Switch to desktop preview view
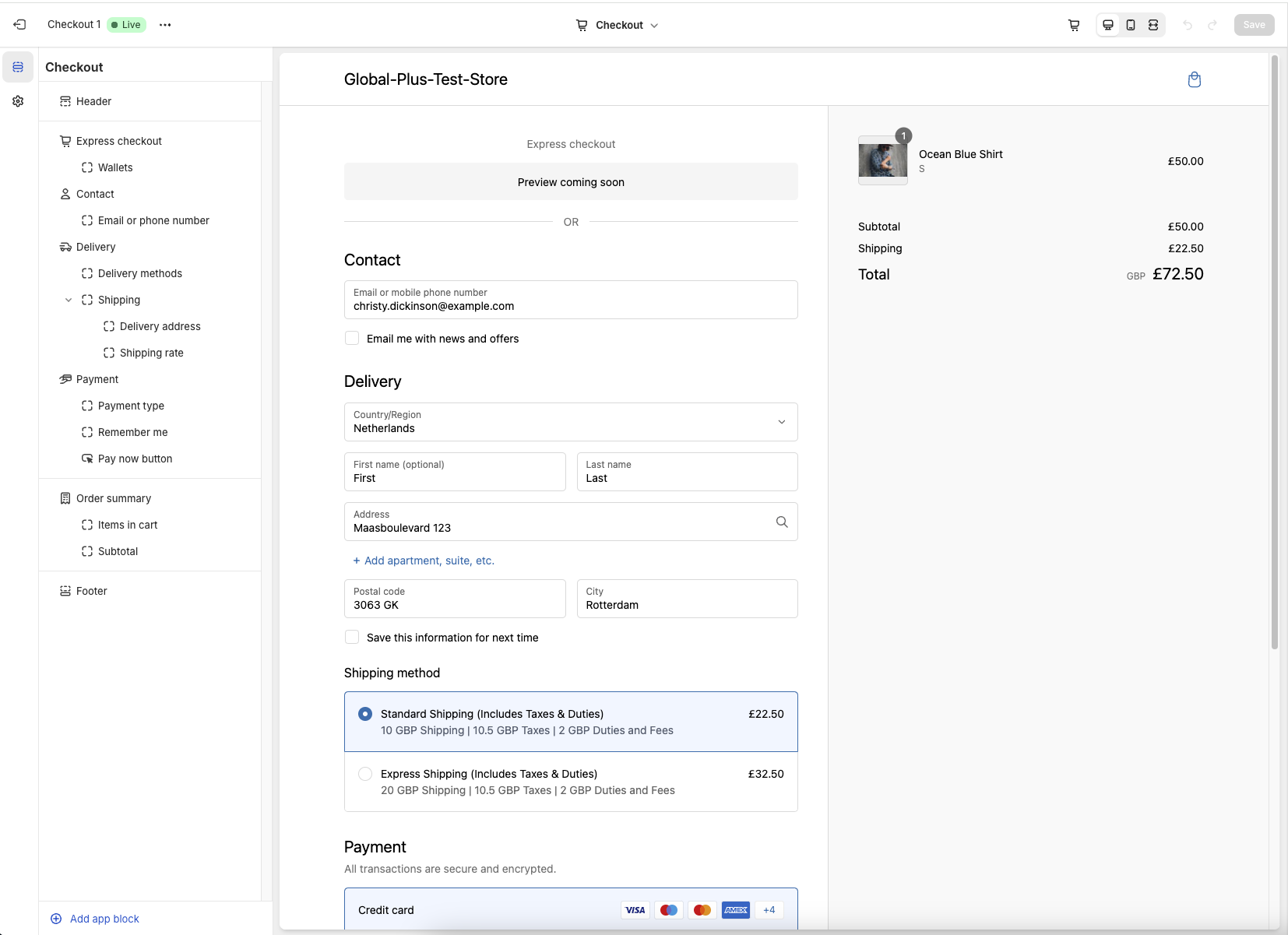1288x935 pixels. 1107,25
